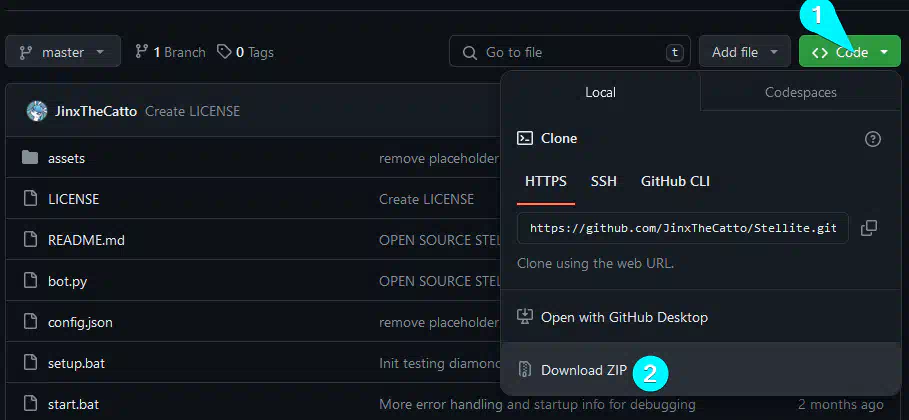Switch to the Codespaces tab
Viewport: 909px width, 420px height.
click(800, 92)
